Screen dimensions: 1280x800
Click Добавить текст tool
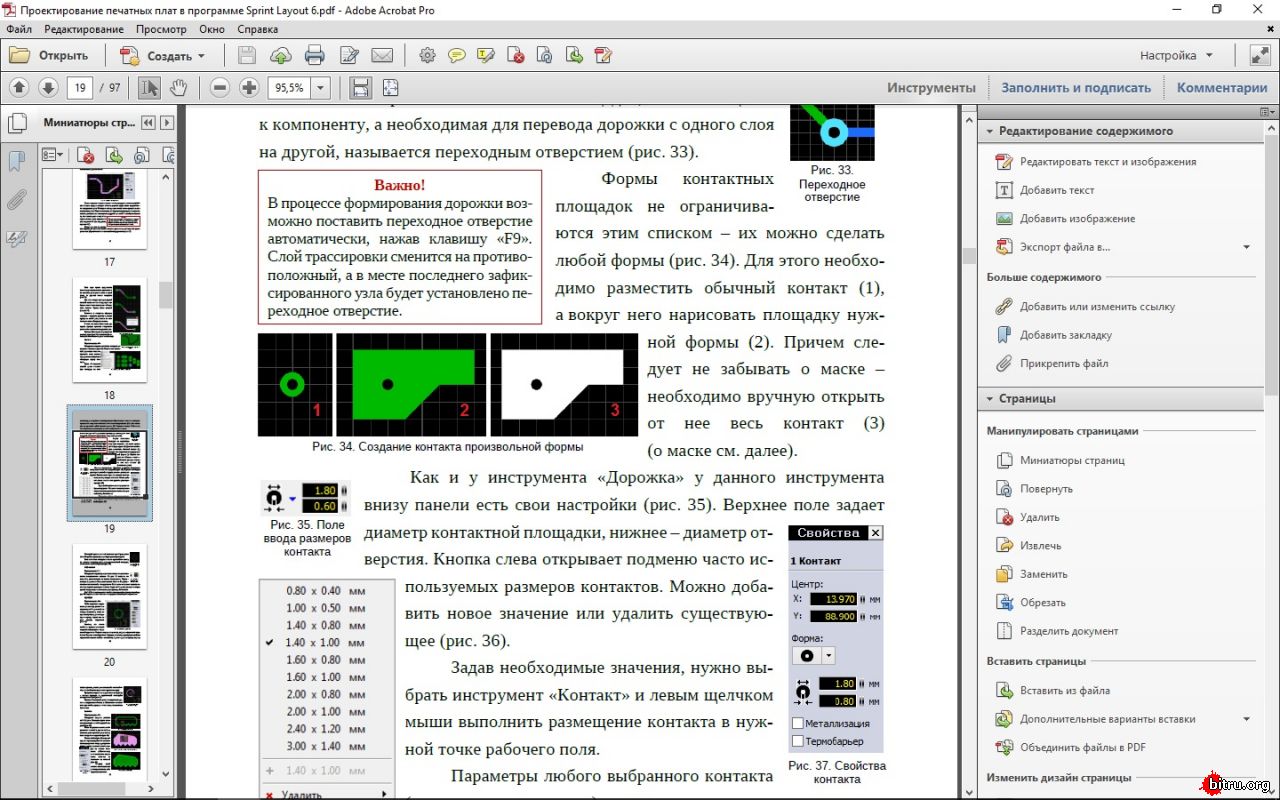point(1045,190)
